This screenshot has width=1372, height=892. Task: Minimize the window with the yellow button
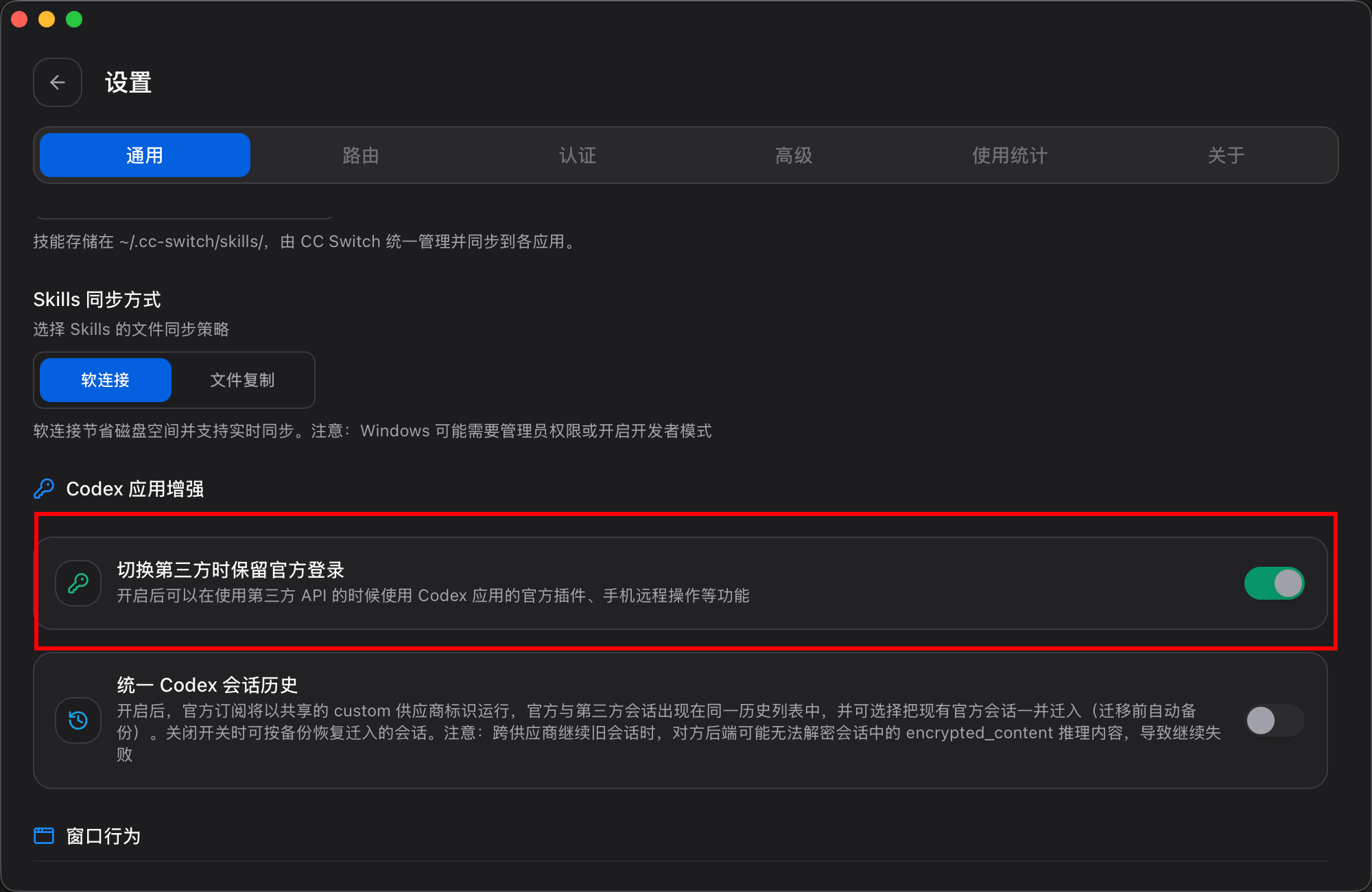point(47,19)
